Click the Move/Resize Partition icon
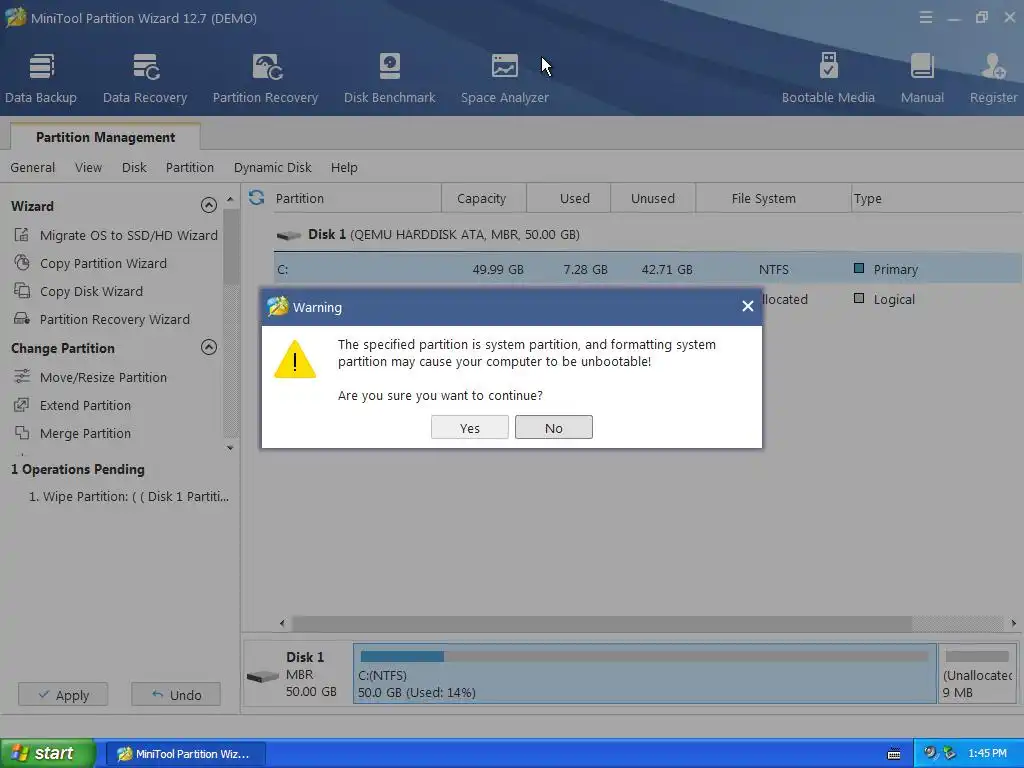 point(22,376)
